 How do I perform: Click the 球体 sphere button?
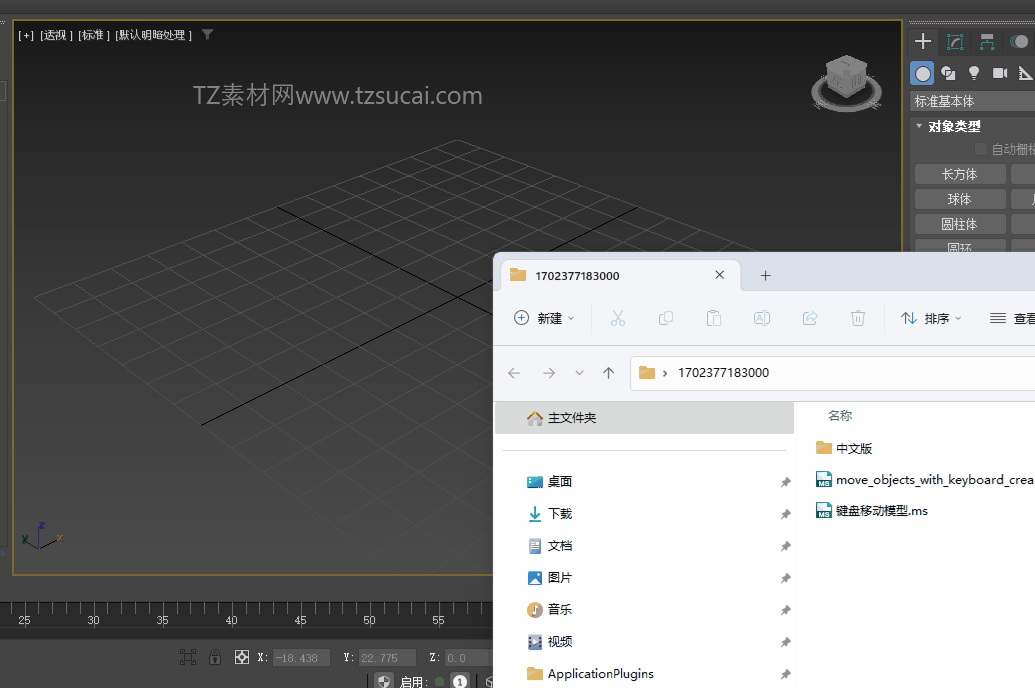(959, 199)
